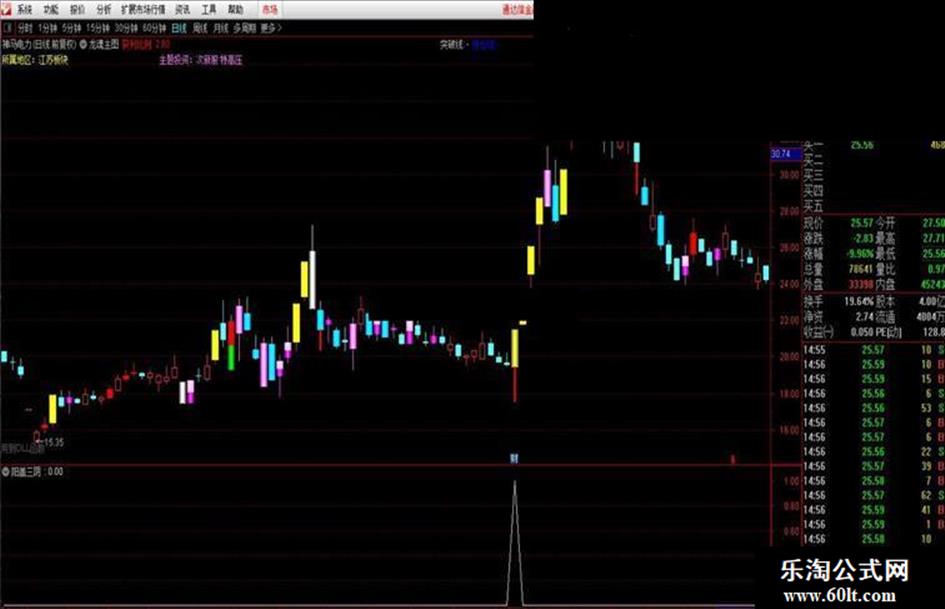Click the 净资 2.74 value
Screen dimensions: 945x609
tap(864, 317)
